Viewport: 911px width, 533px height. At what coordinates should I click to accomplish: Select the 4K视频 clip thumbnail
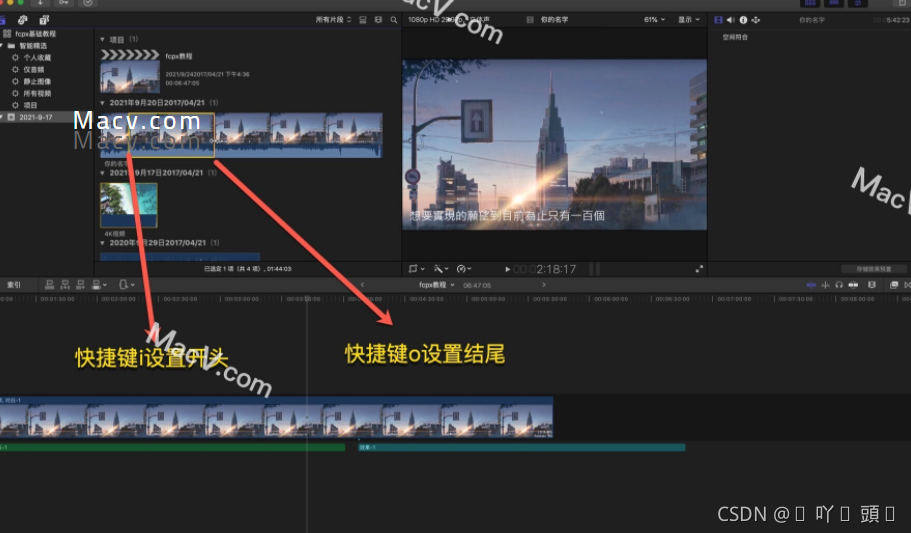(x=128, y=205)
